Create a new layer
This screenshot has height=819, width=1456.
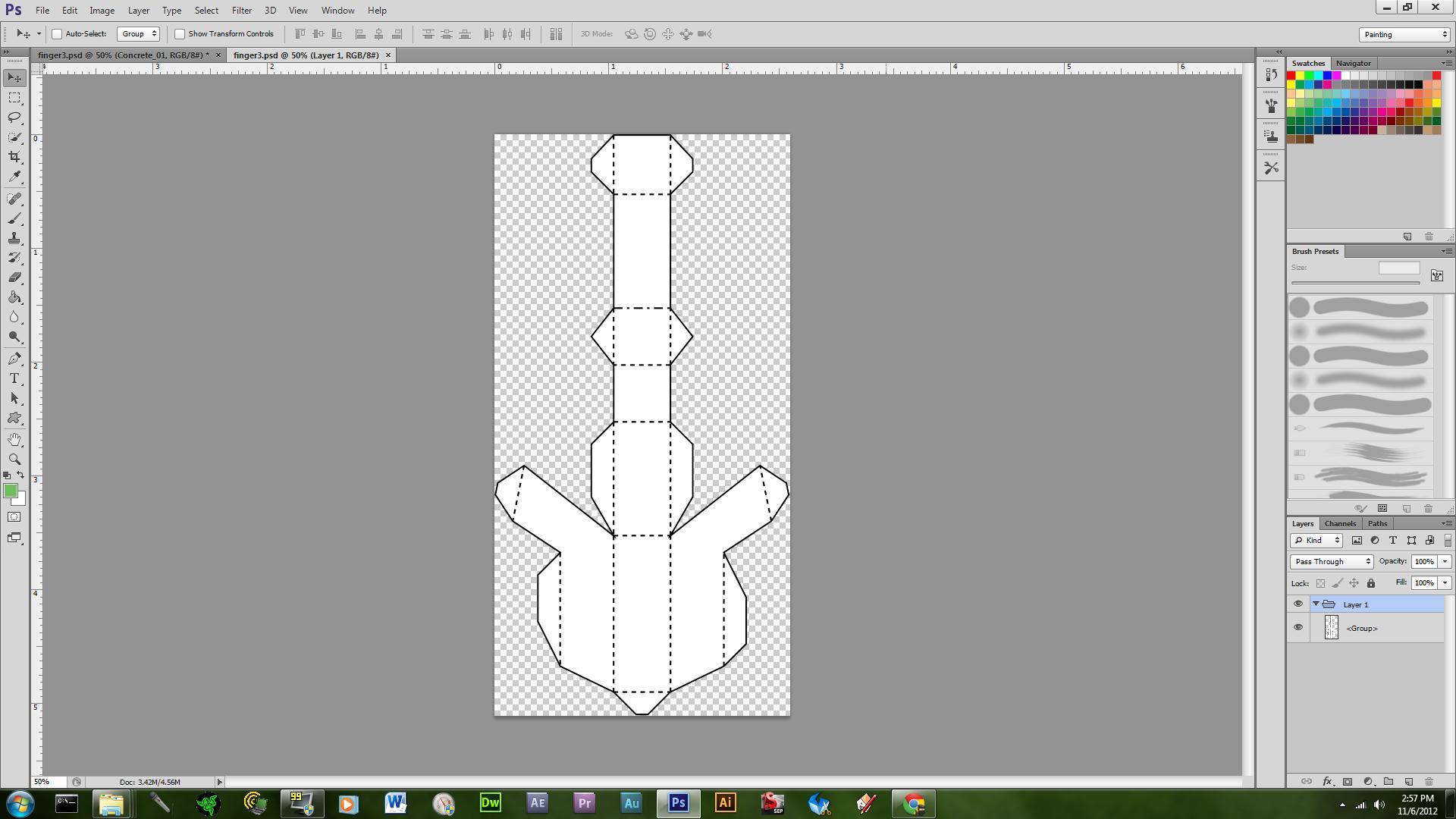(1409, 781)
